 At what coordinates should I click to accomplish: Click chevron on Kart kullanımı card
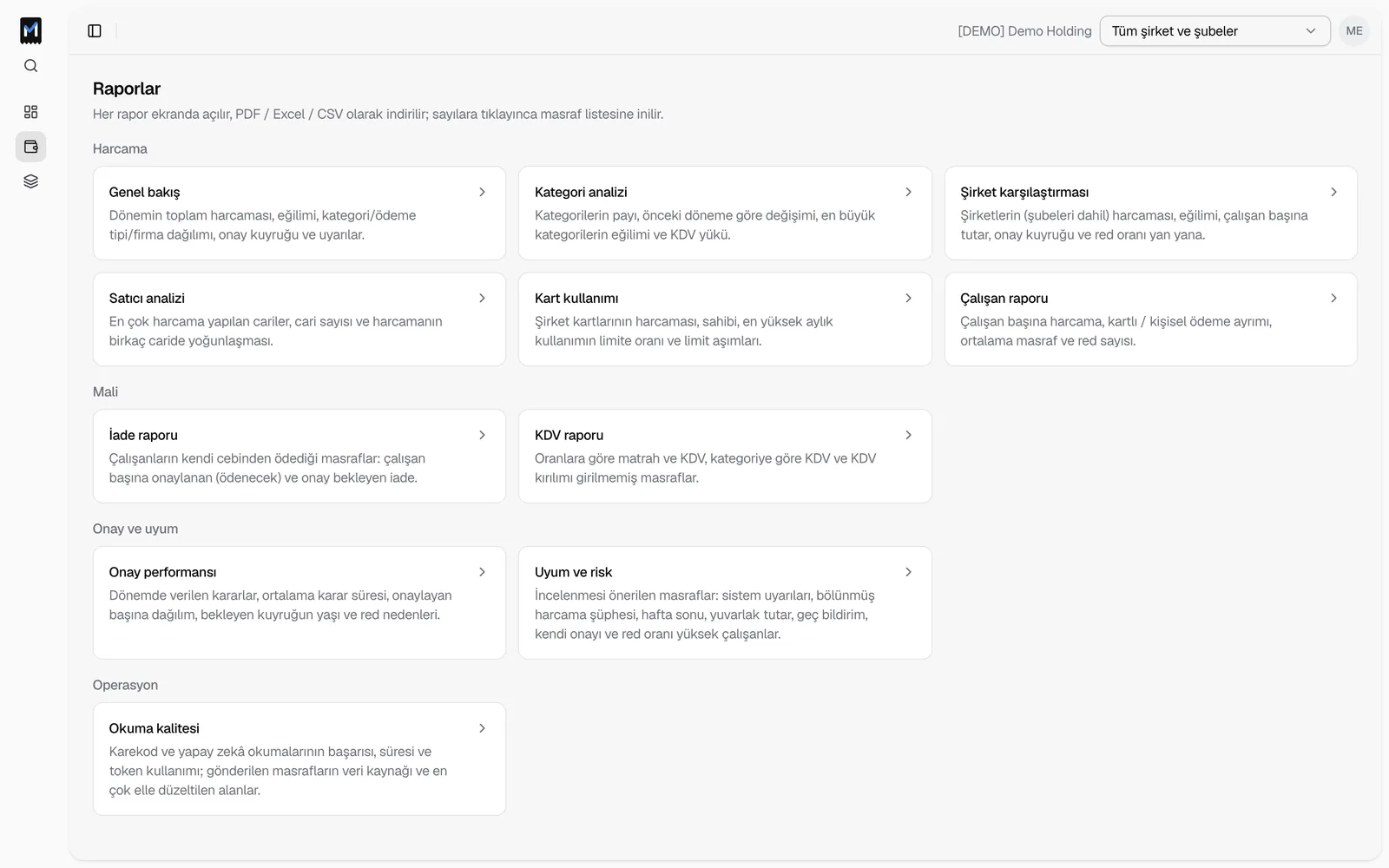pyautogui.click(x=908, y=298)
